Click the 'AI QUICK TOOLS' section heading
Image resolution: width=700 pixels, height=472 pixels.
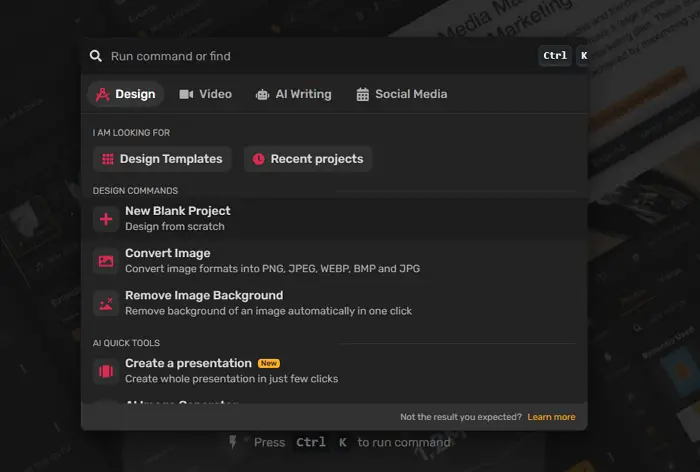tap(126, 343)
